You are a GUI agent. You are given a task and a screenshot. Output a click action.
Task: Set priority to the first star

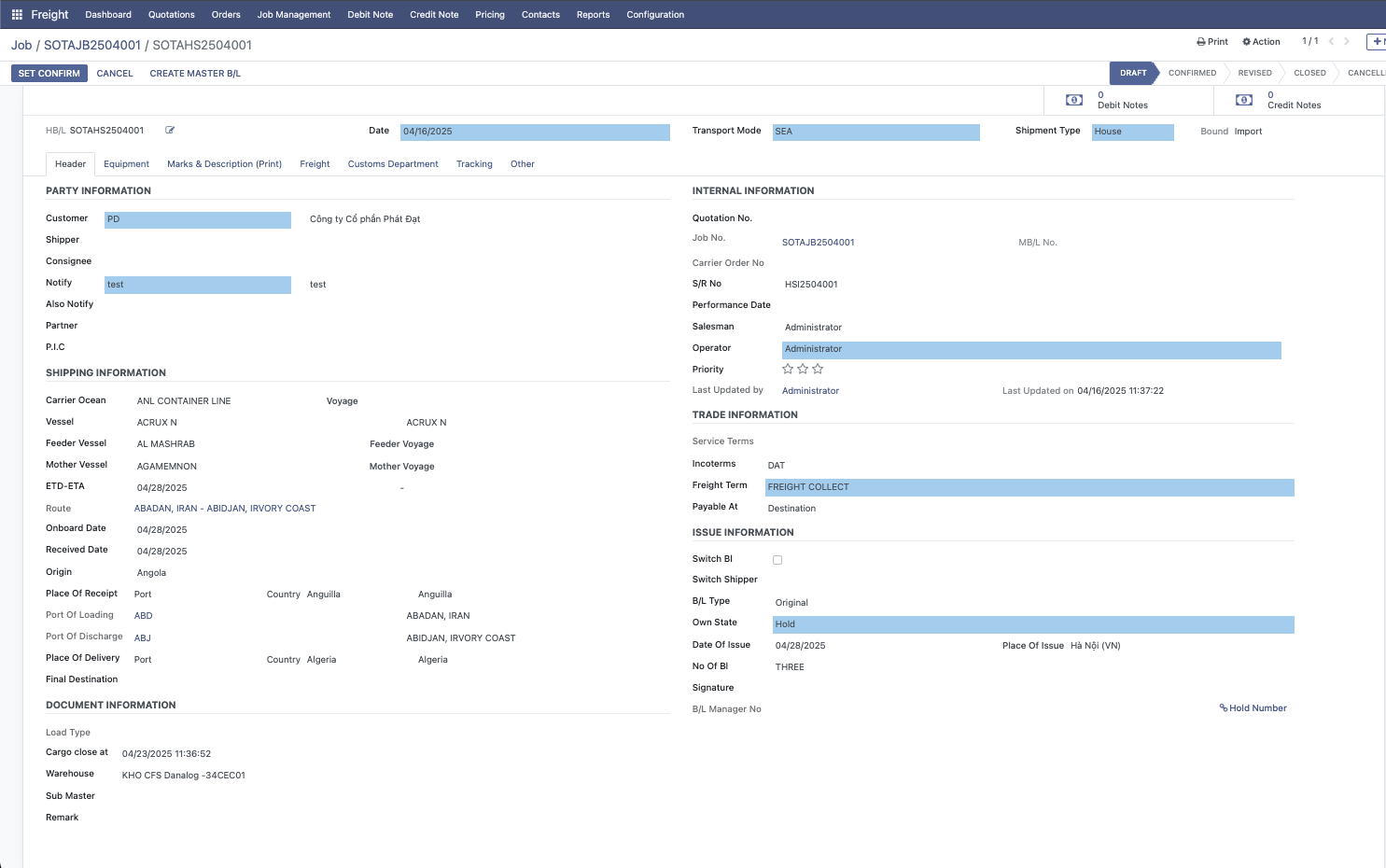point(788,370)
